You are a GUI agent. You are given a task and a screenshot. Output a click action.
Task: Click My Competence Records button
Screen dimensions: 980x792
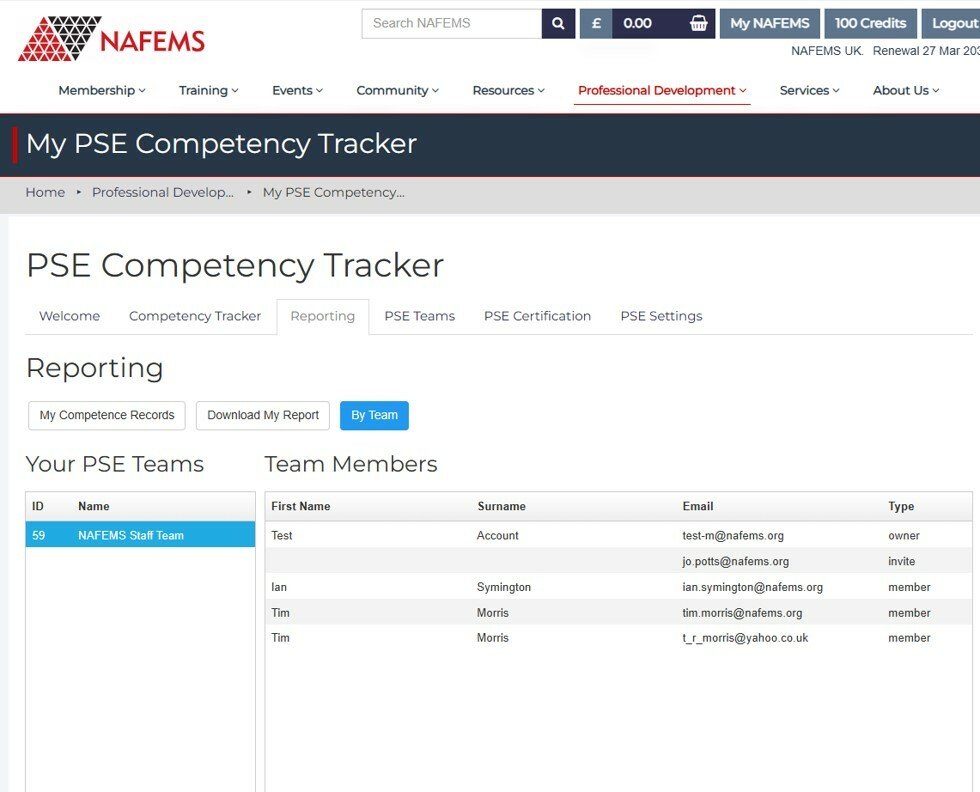pyautogui.click(x=107, y=416)
